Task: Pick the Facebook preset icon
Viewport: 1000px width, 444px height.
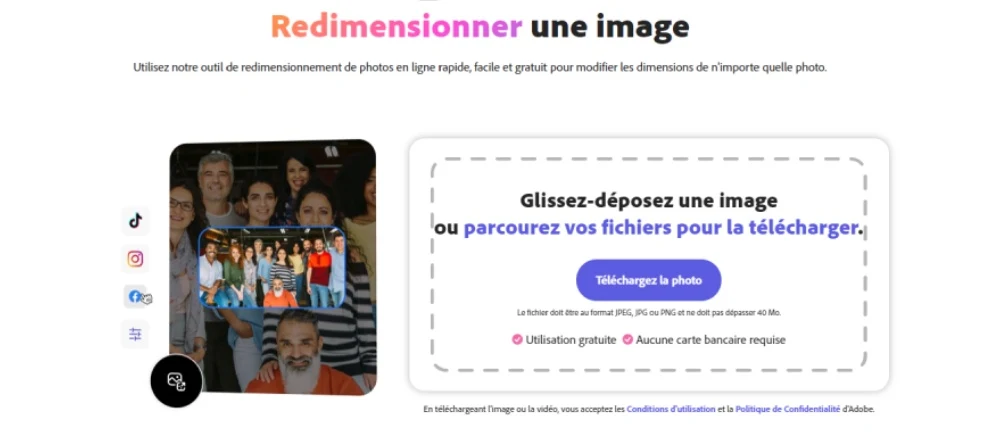Action: coord(135,297)
